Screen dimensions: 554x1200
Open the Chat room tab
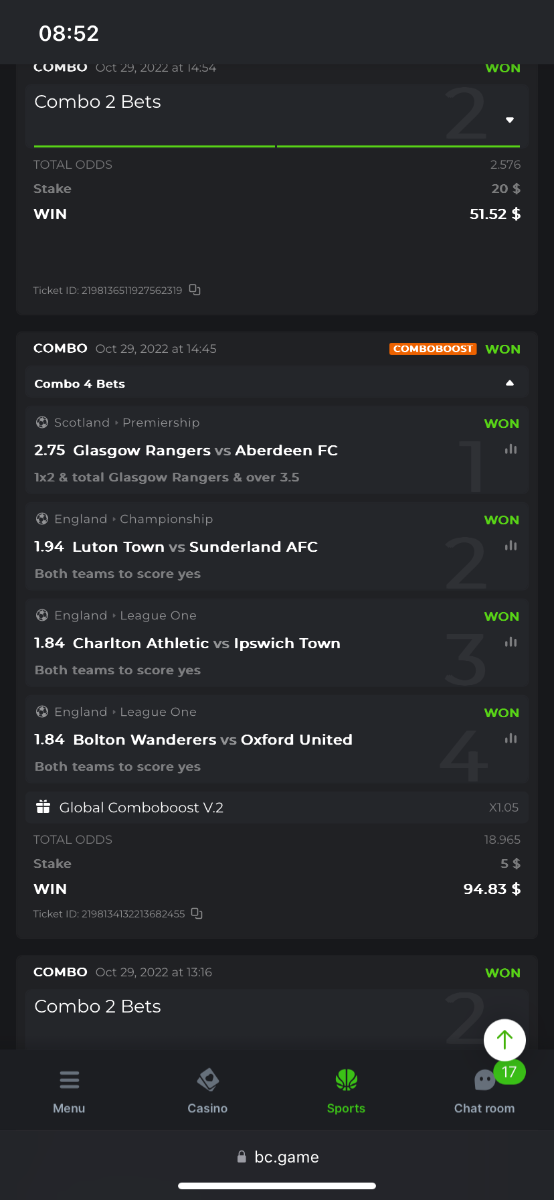click(484, 1091)
